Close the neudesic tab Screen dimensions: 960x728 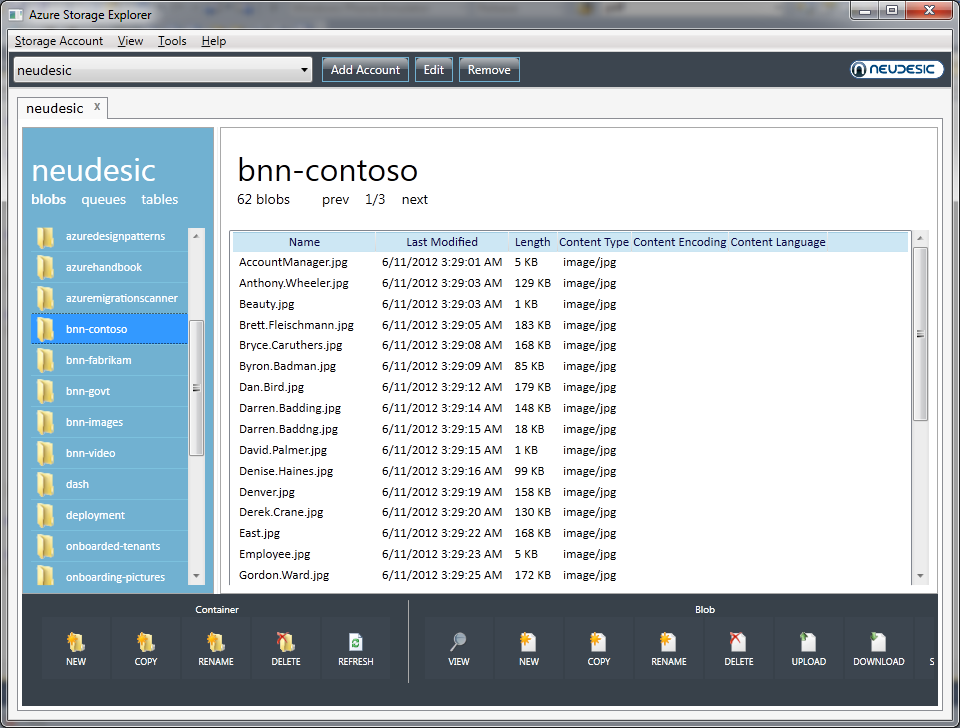tap(97, 107)
